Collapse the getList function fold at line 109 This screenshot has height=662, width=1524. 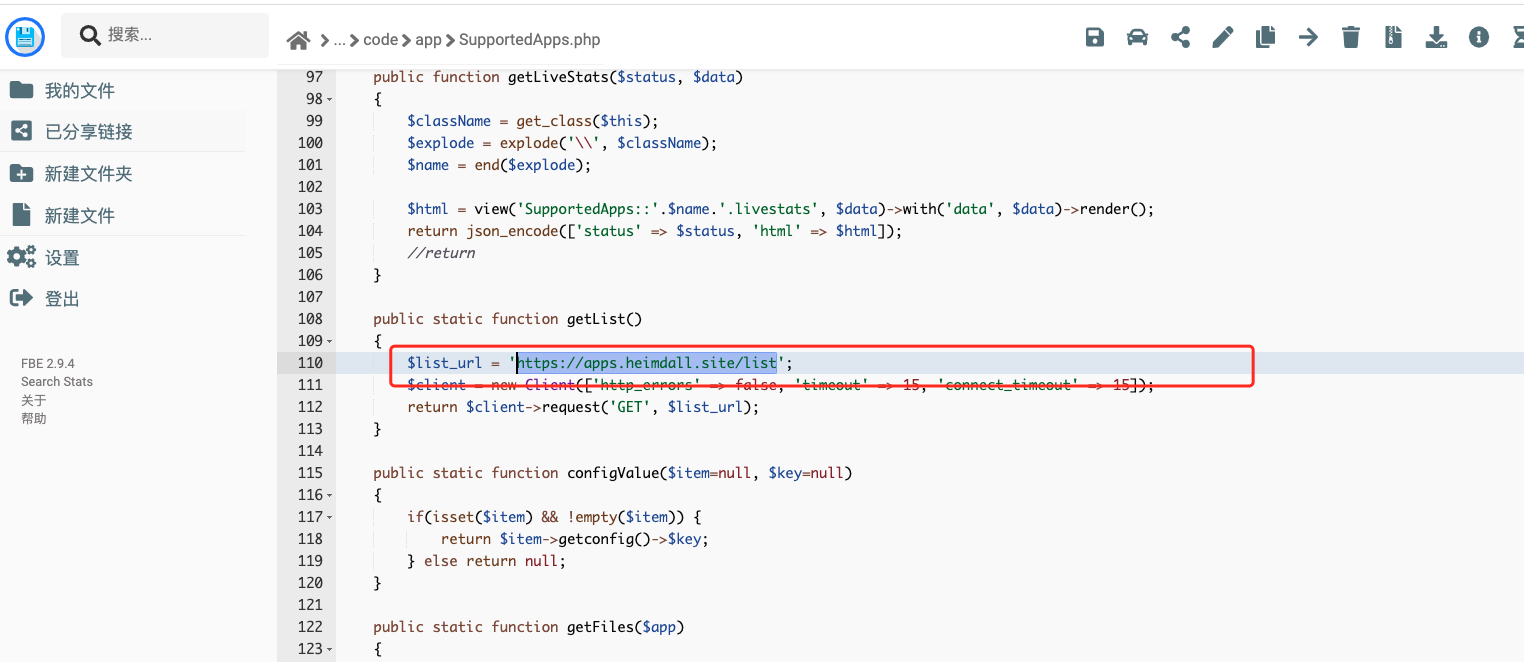coord(330,341)
